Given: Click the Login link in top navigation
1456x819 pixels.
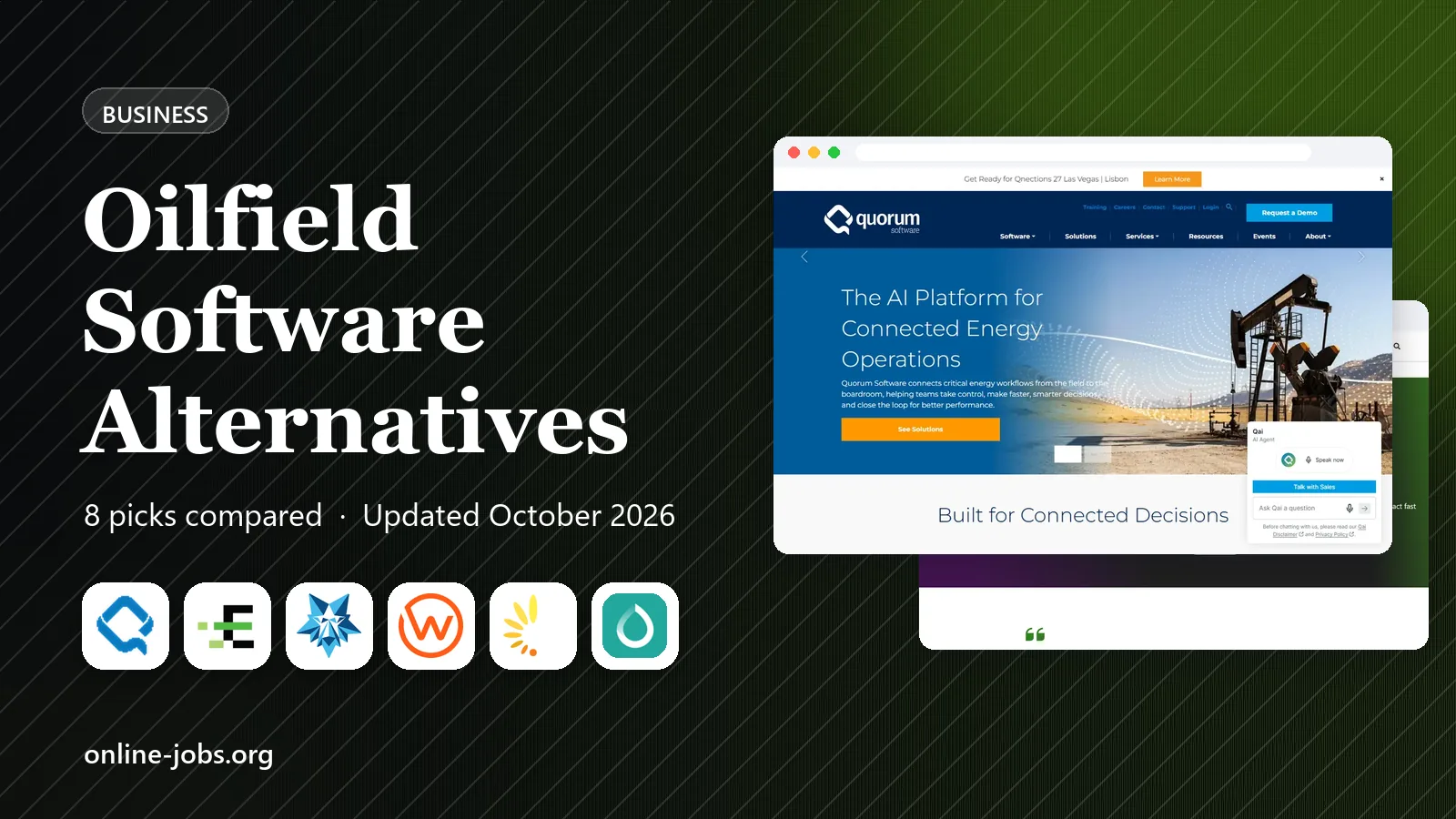Looking at the screenshot, I should point(1210,207).
